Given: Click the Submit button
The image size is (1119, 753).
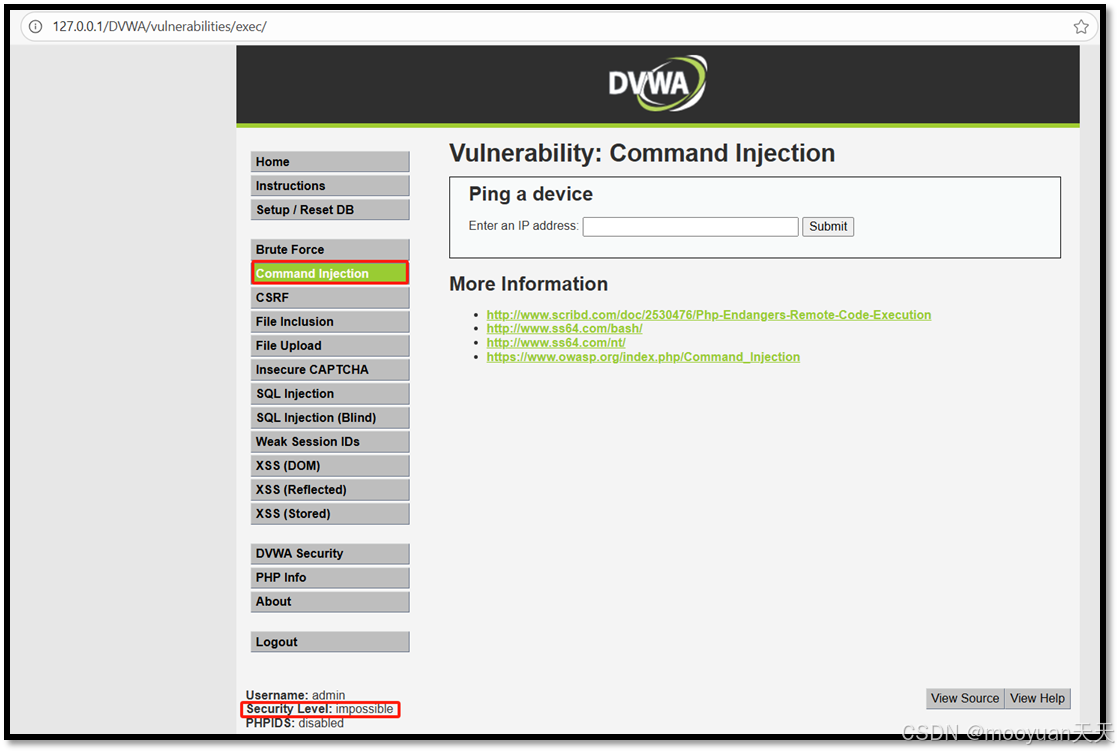Looking at the screenshot, I should 828,227.
